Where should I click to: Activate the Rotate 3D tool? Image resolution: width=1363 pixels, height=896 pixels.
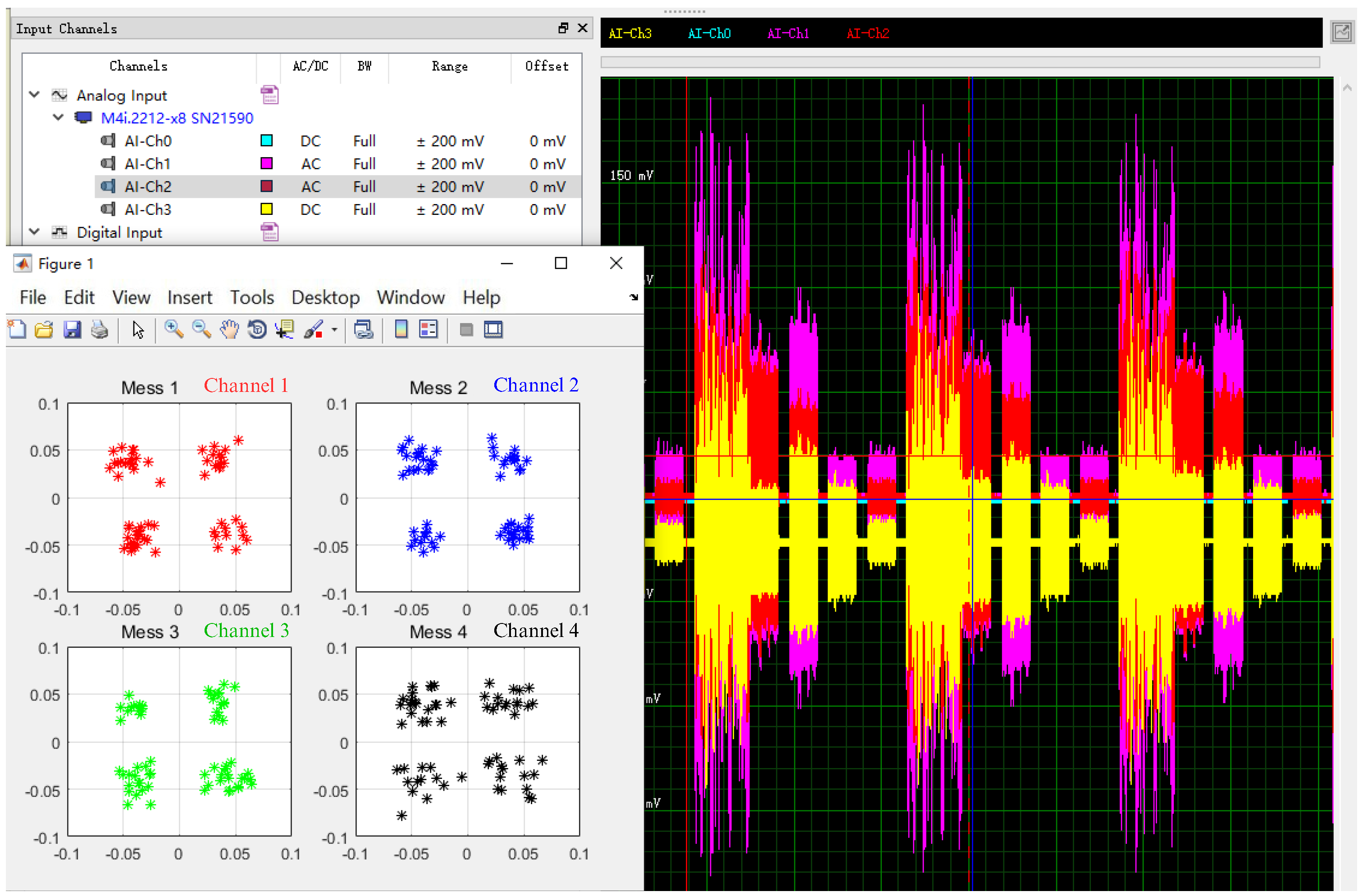[x=257, y=330]
